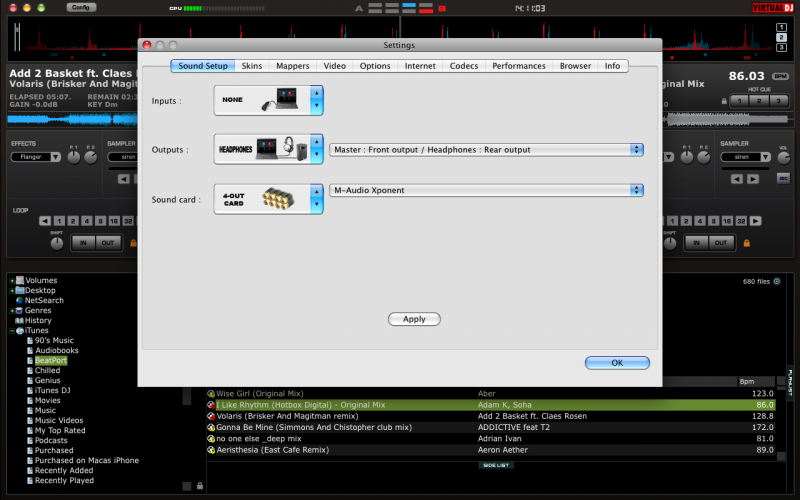Click the disc icon beside Wise Girl track

pos(211,394)
